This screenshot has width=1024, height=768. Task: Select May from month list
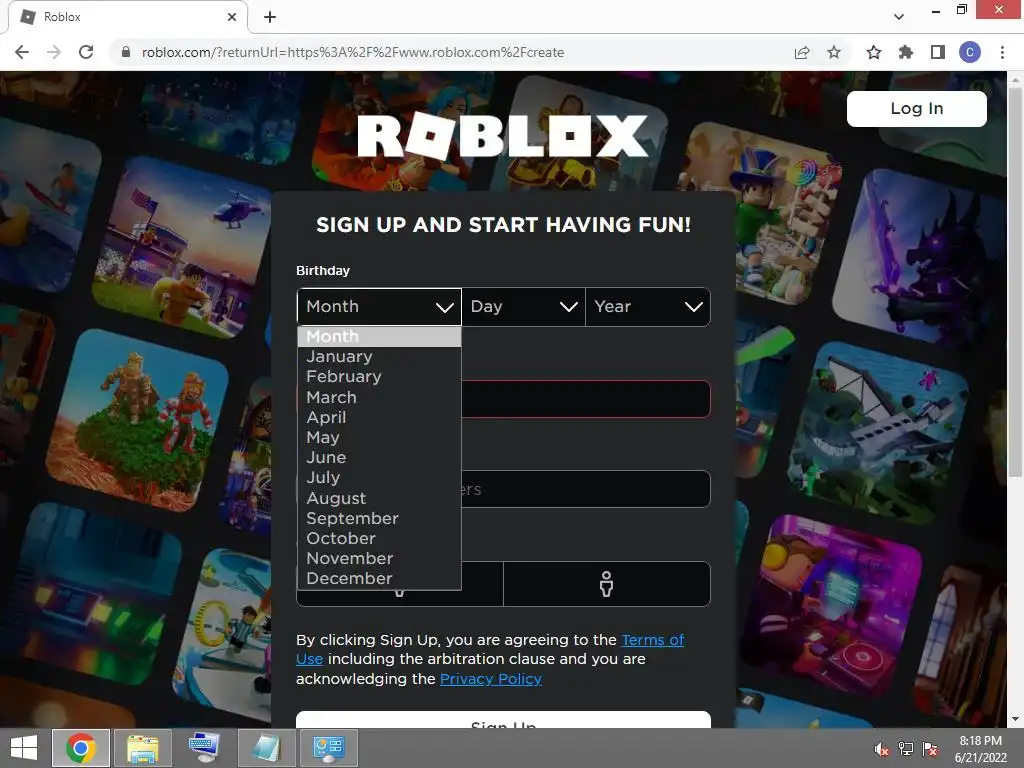[x=379, y=438]
